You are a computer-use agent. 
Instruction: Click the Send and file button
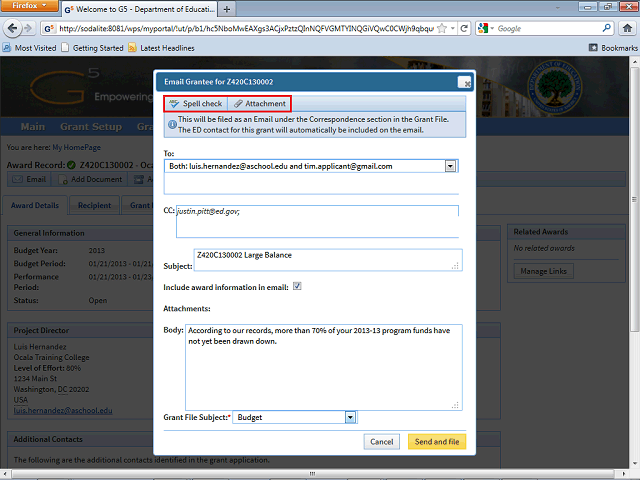[x=437, y=442]
